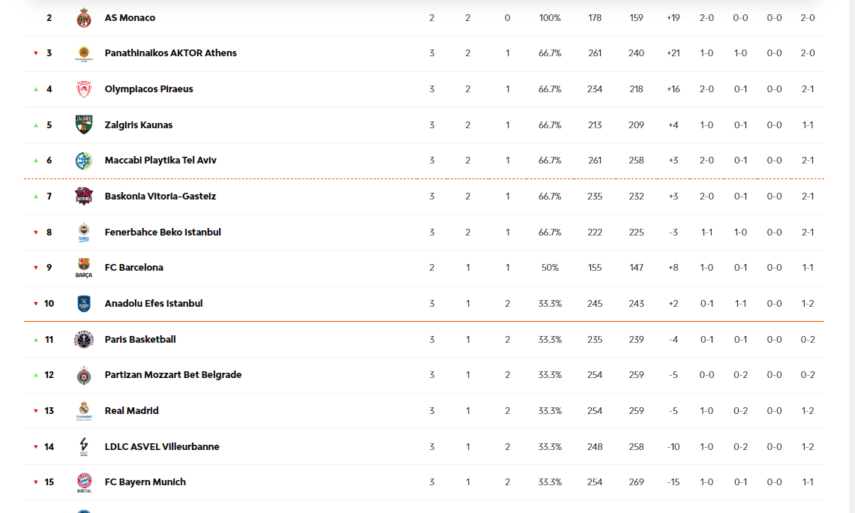Select Panathinaikos AKTOR Athens team name
The height and width of the screenshot is (513, 855).
(171, 53)
